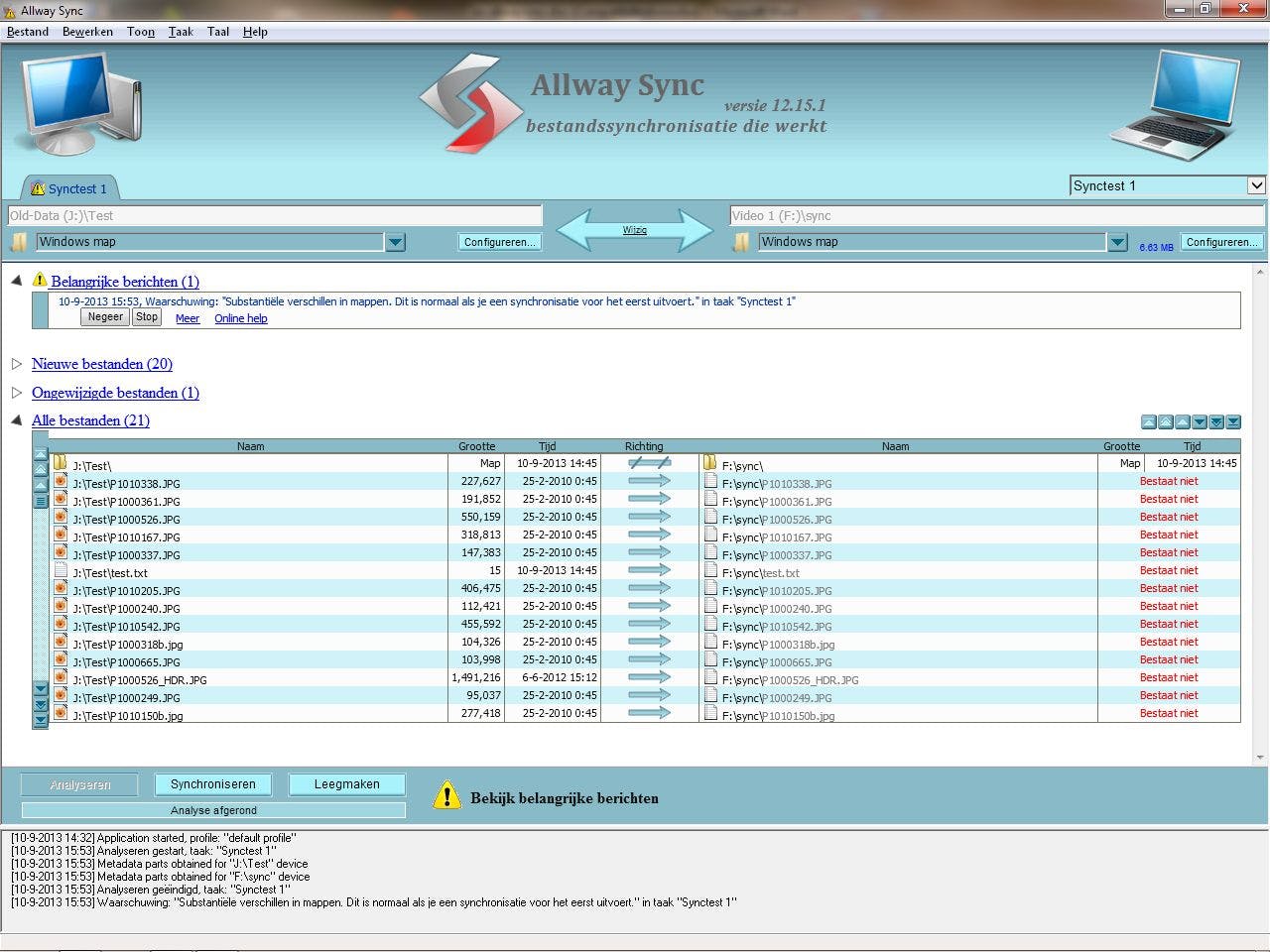Image resolution: width=1270 pixels, height=952 pixels.
Task: Click the crossed-out direction icon for J:\Test\ folder
Action: [649, 463]
